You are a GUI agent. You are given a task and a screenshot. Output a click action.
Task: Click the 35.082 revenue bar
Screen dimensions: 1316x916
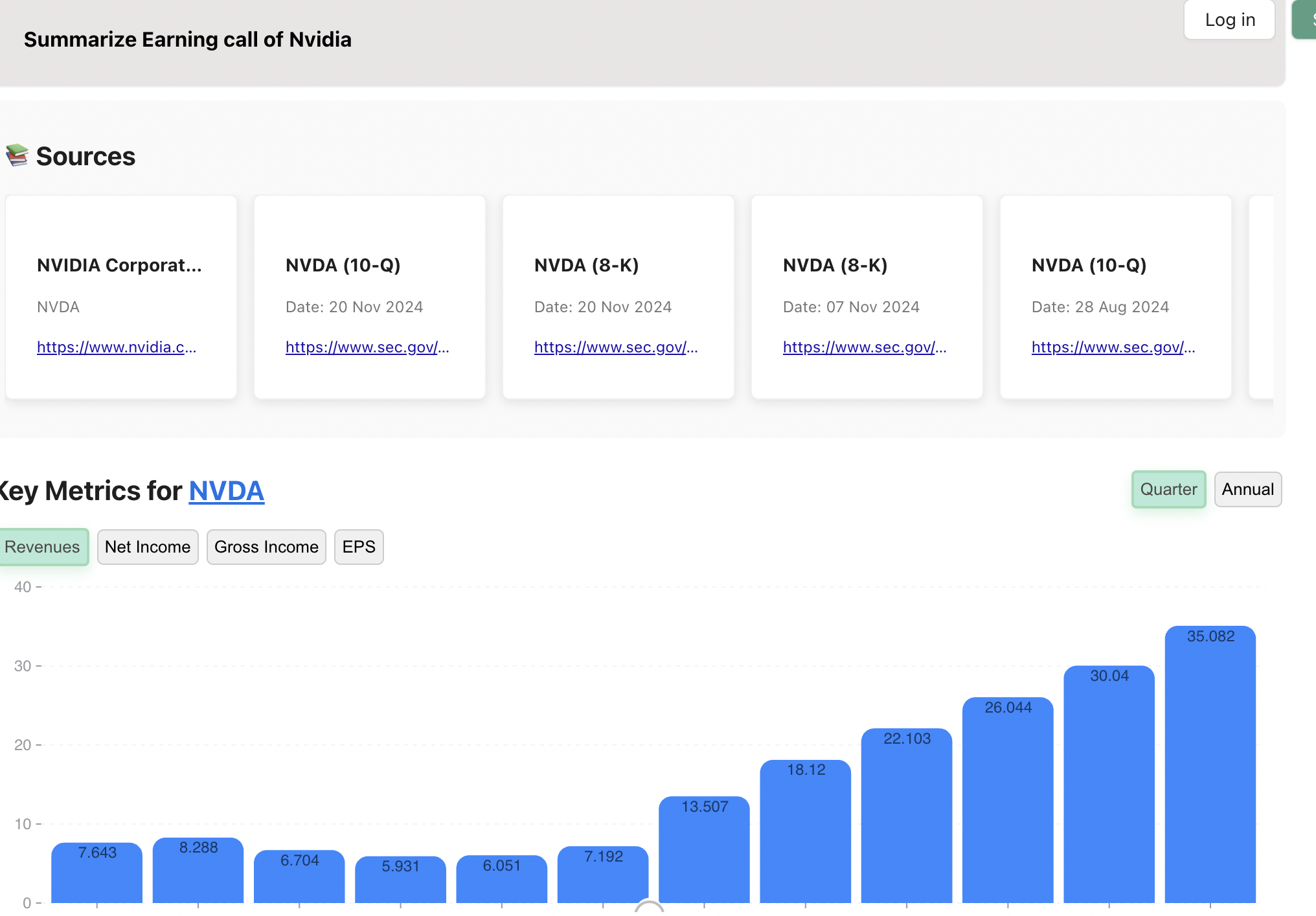coord(1210,764)
